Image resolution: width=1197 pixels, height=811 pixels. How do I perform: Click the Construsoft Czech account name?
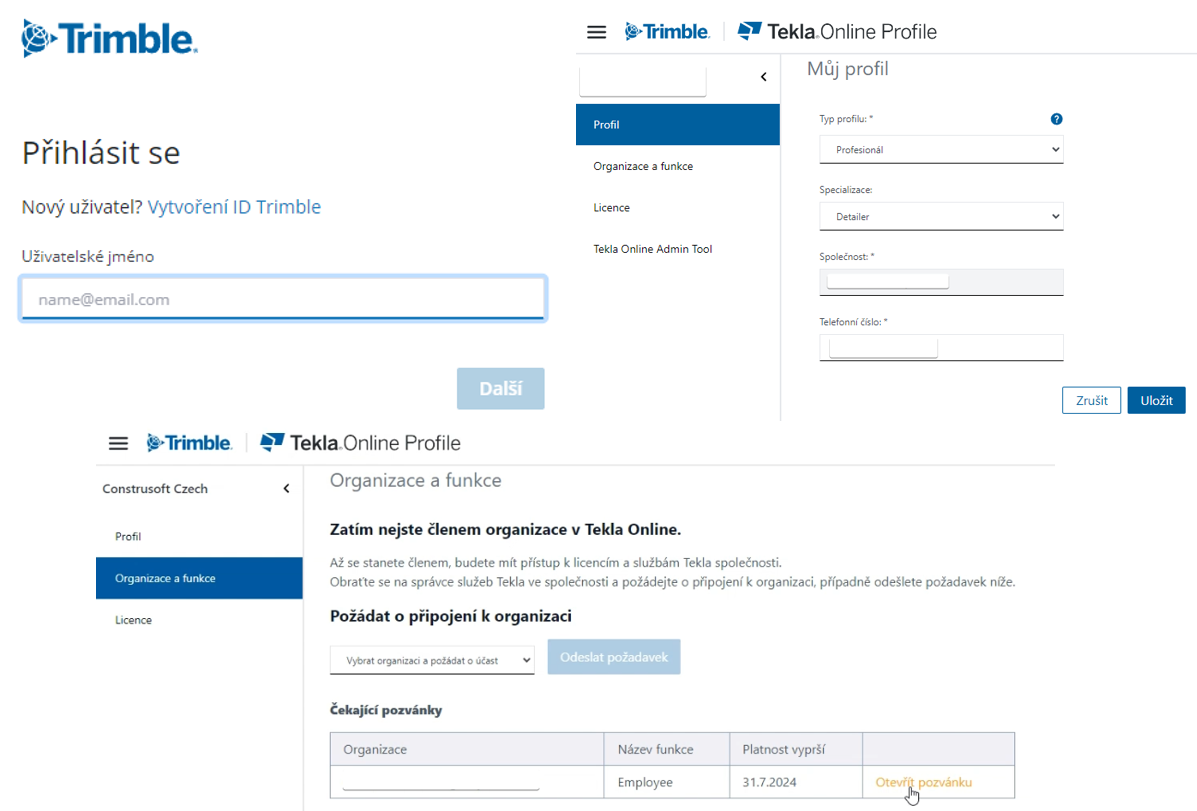(x=155, y=489)
